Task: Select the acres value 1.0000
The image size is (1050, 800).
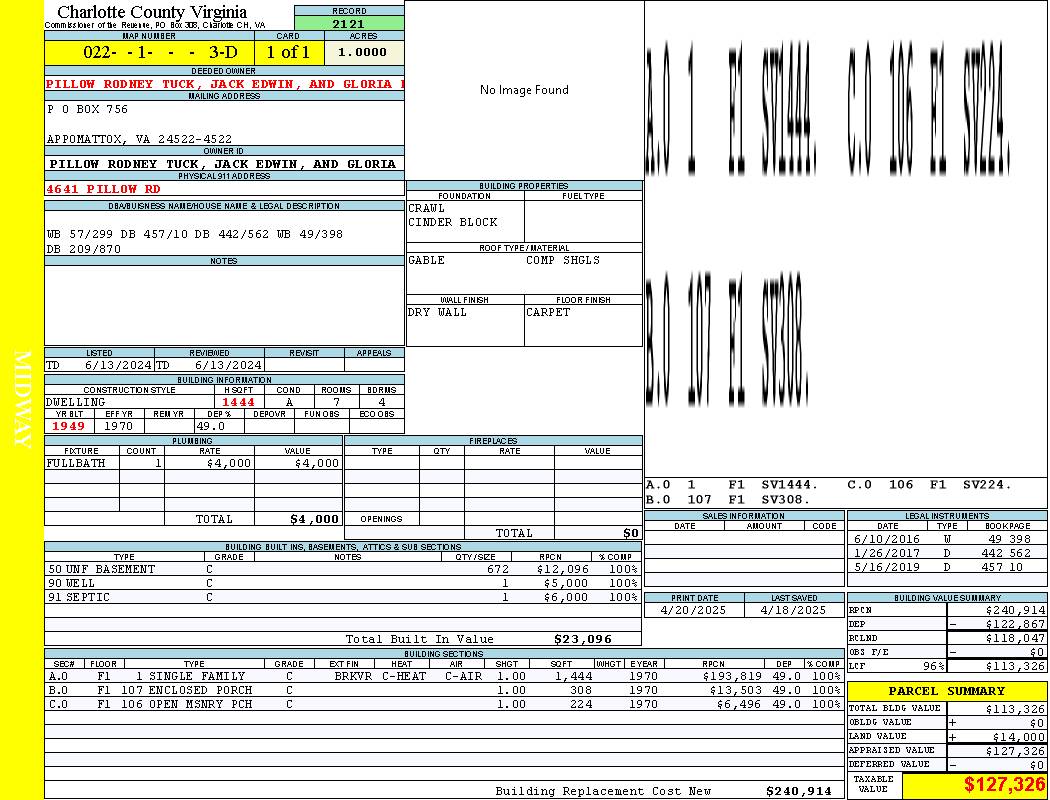Action: click(x=363, y=52)
